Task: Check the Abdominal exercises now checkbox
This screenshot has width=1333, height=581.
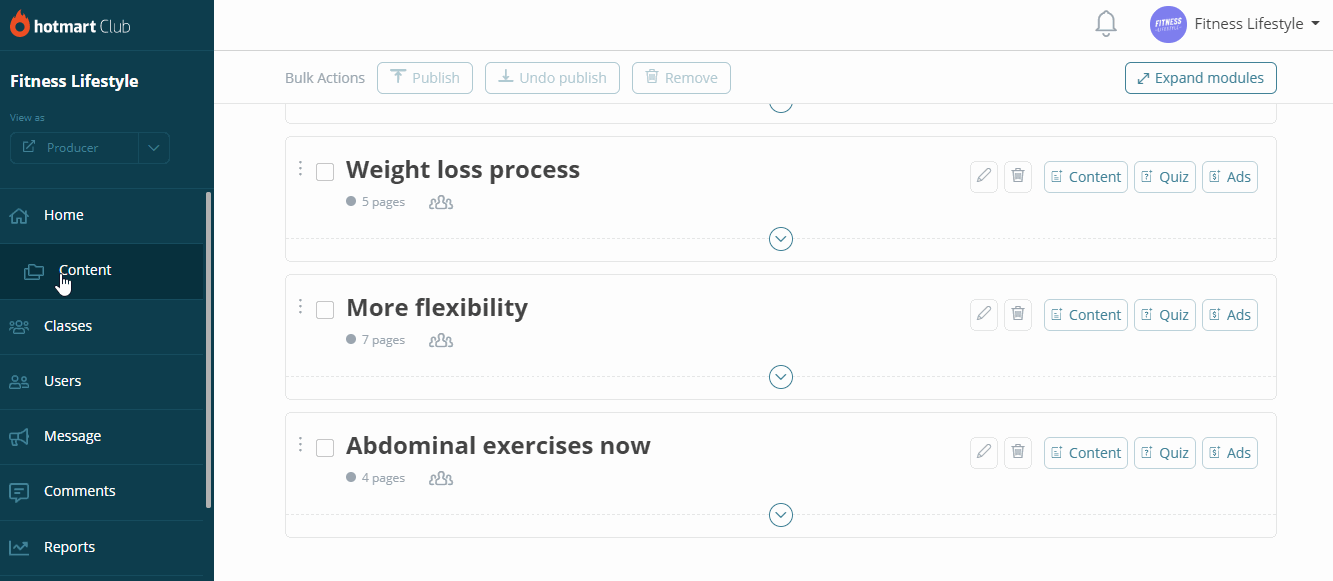Action: [325, 448]
